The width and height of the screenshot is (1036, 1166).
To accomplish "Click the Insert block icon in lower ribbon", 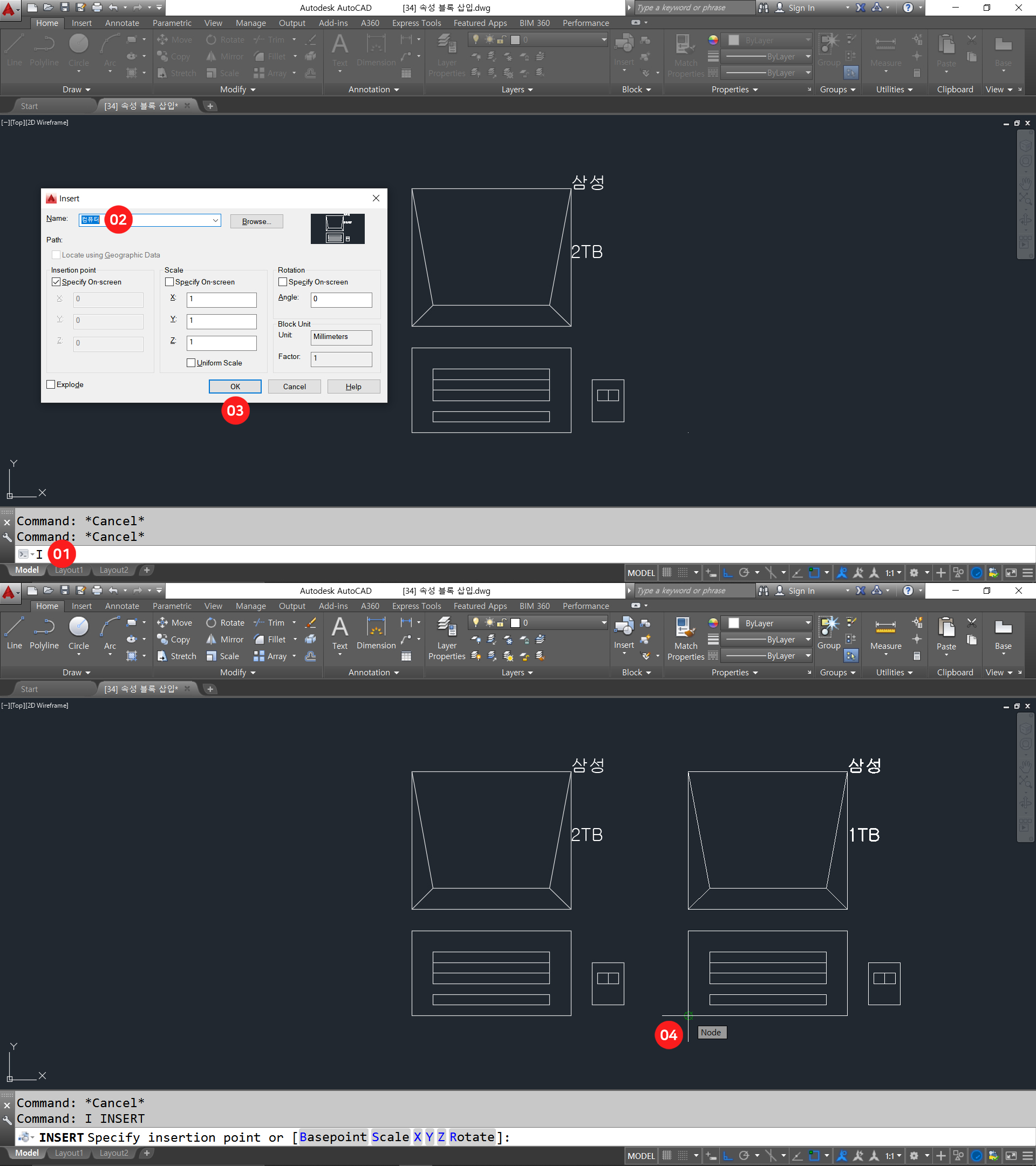I will point(624,626).
